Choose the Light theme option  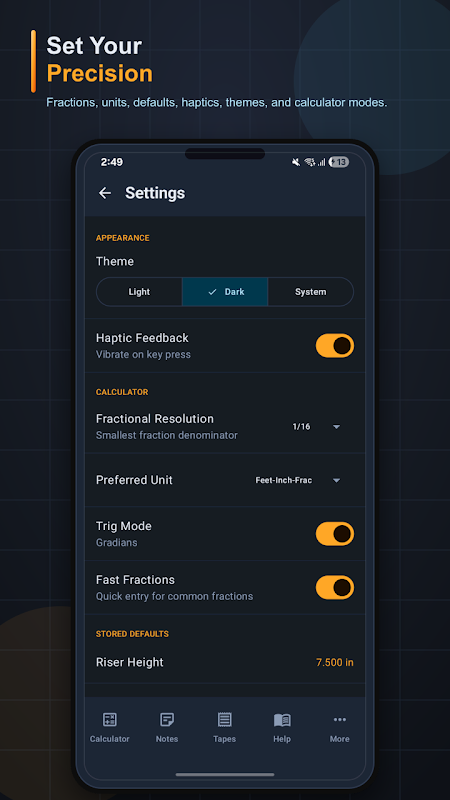pyautogui.click(x=139, y=292)
